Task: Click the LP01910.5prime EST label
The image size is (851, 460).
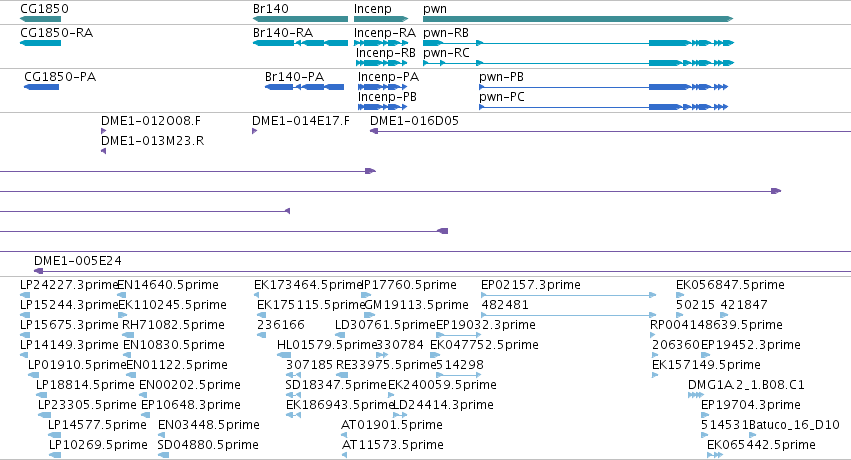Action: 77,365
